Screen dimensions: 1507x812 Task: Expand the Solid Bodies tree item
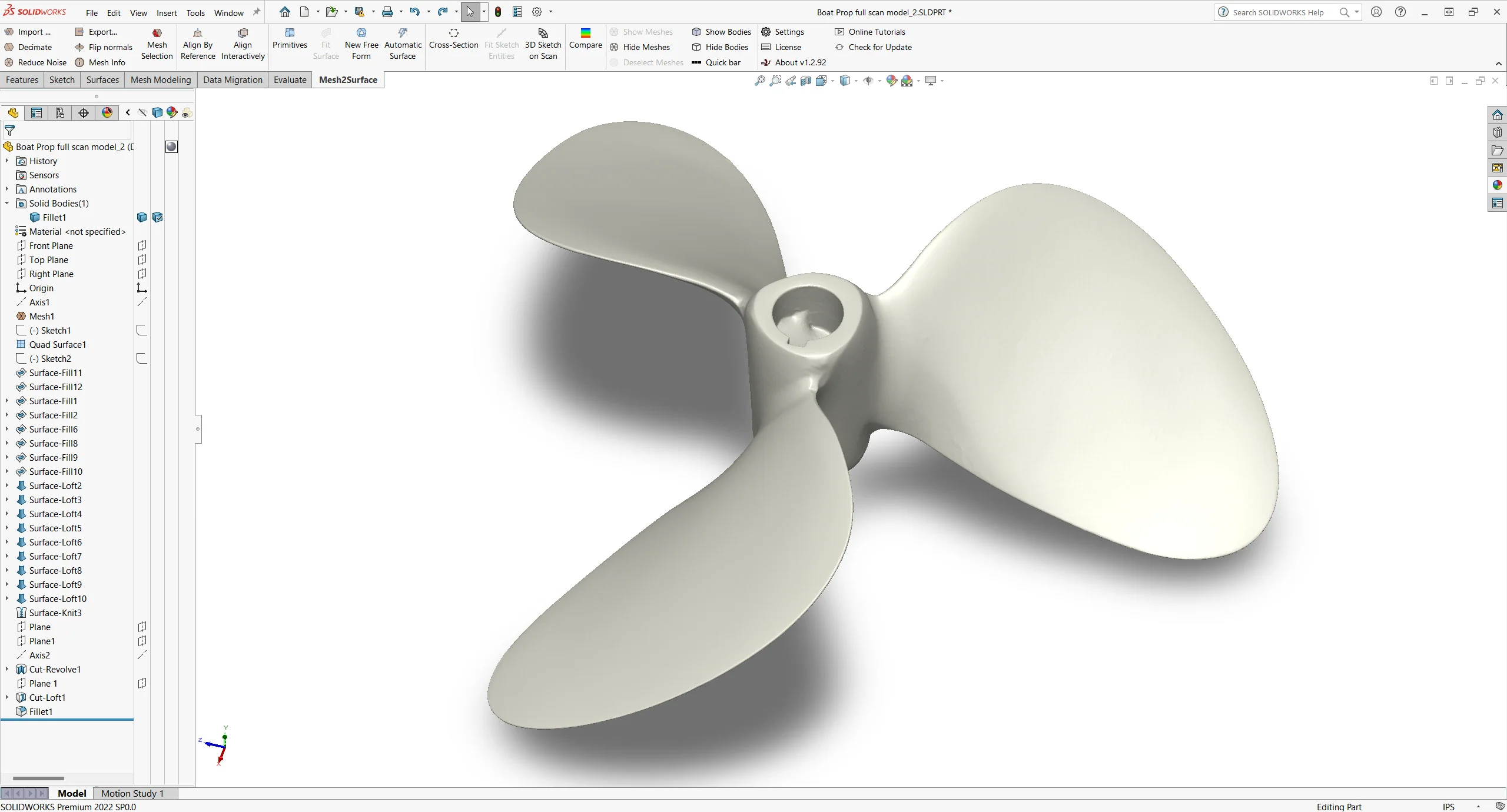click(8, 203)
